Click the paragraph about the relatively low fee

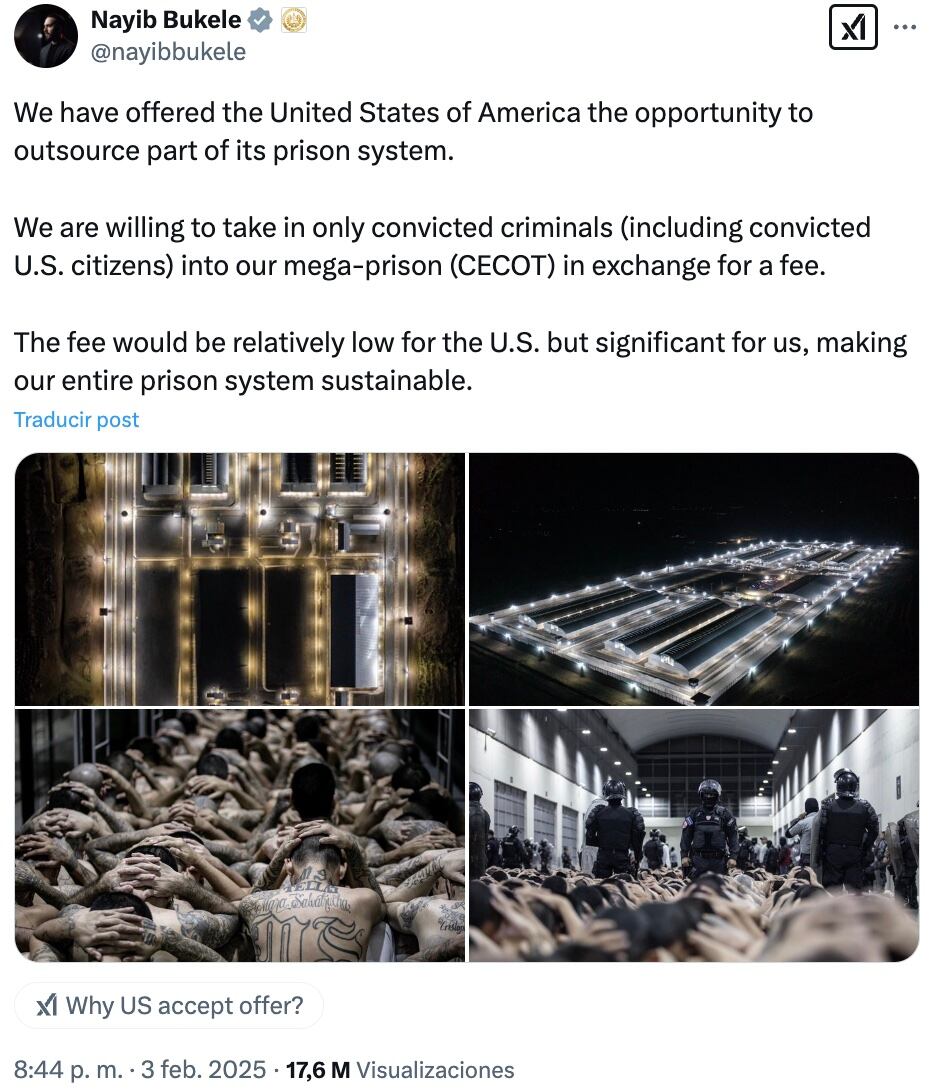460,361
